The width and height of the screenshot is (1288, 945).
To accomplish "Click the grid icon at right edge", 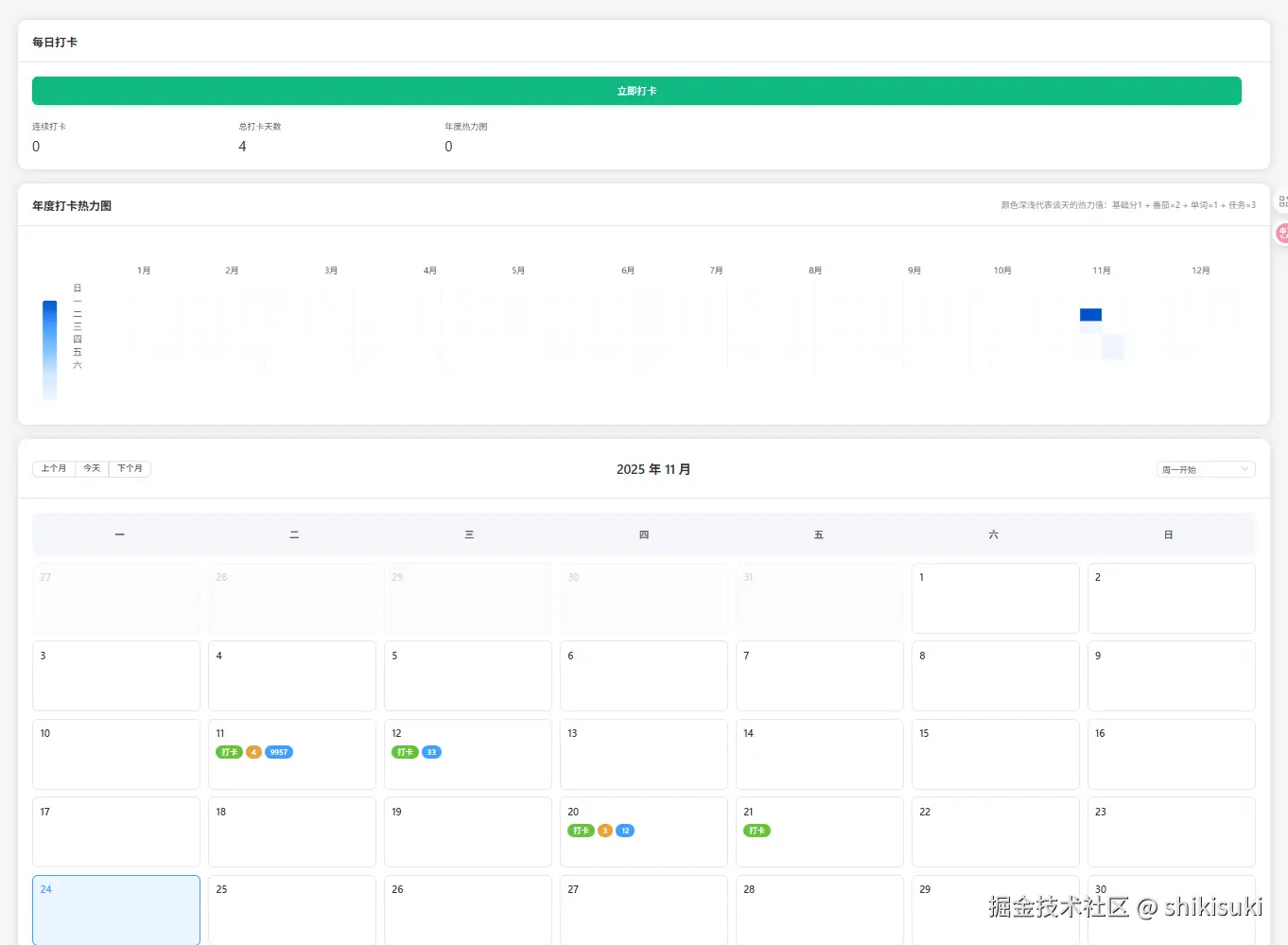I will tap(1282, 201).
